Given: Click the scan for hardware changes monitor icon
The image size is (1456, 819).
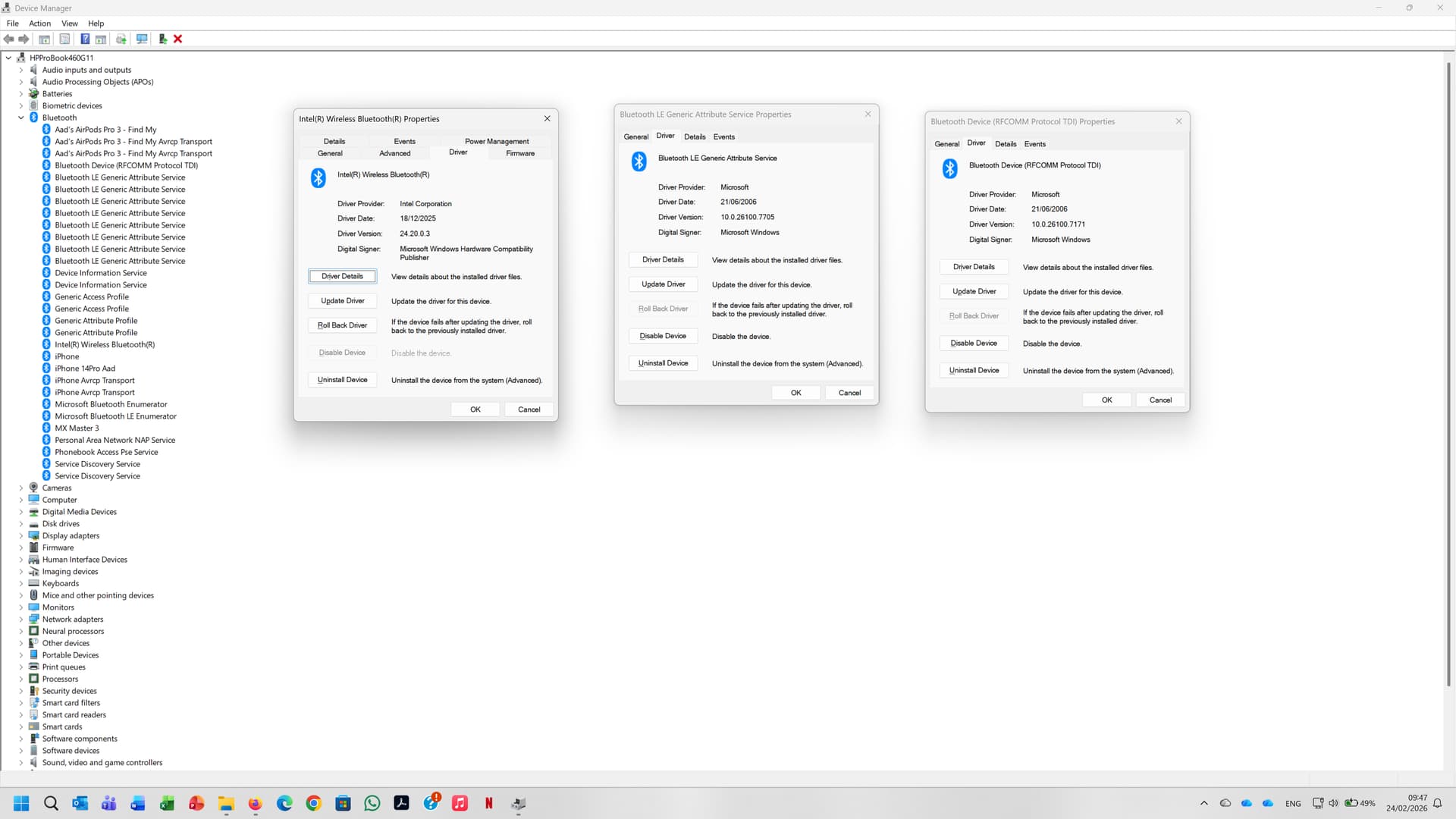Looking at the screenshot, I should click(x=141, y=39).
